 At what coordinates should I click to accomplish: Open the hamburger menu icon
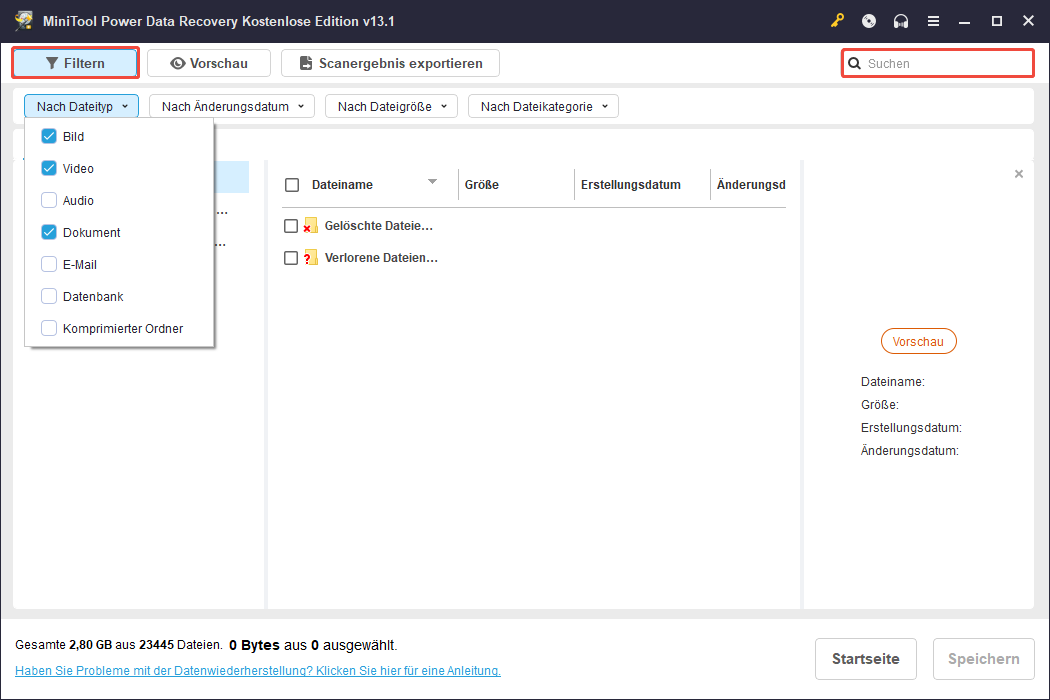(933, 21)
